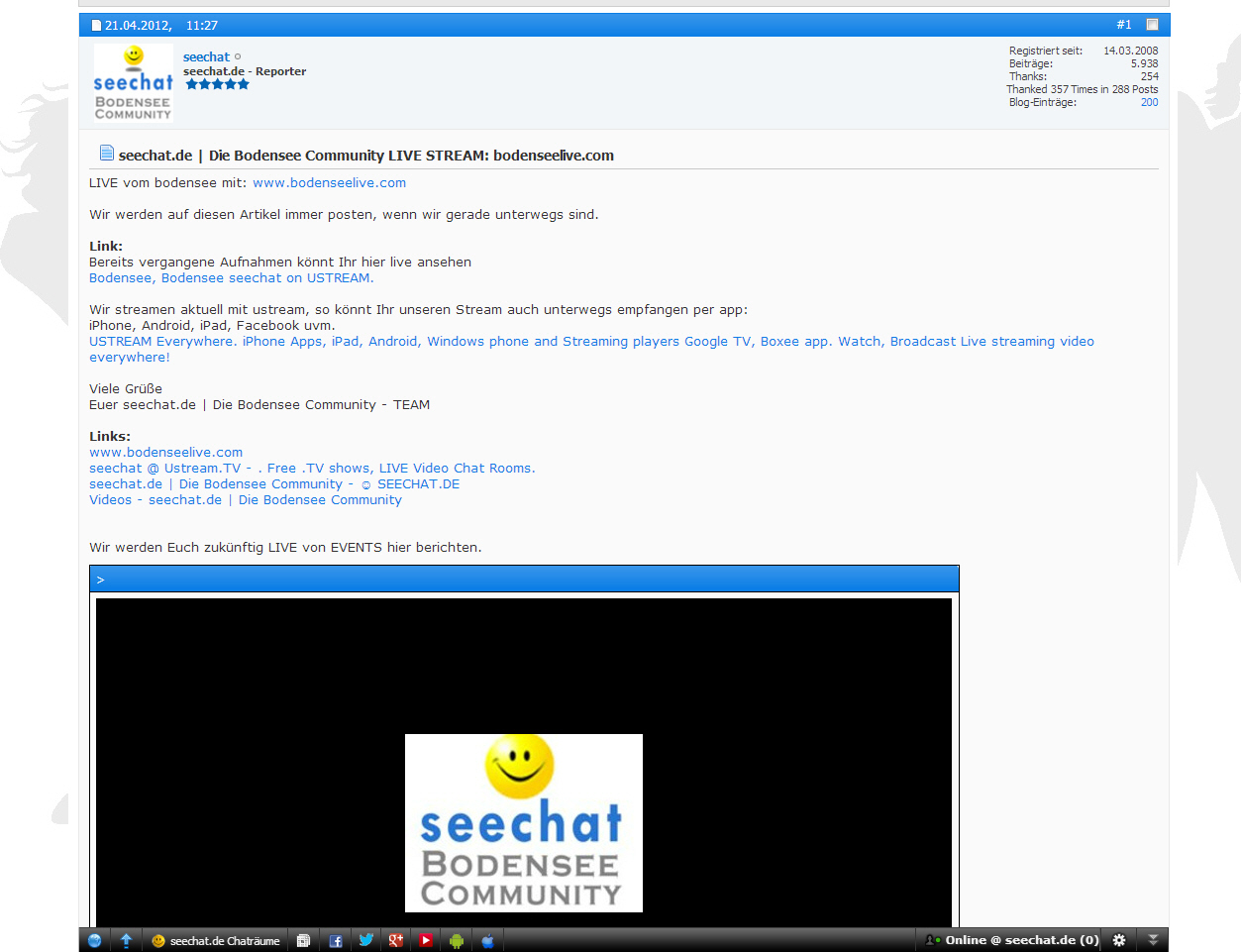
Task: Open the YouTube icon in bottom bar
Action: click(x=426, y=940)
